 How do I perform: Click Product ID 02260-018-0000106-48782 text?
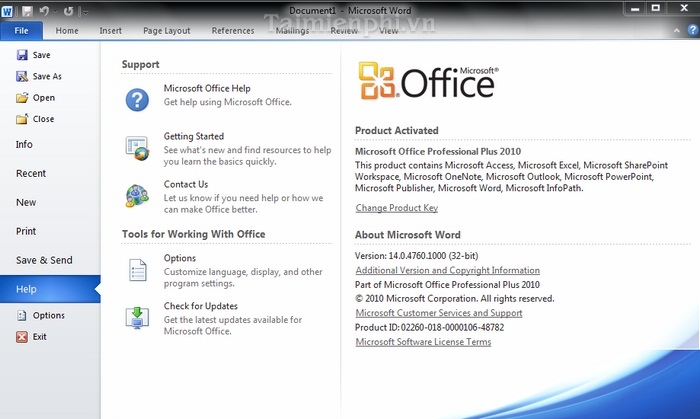429,328
